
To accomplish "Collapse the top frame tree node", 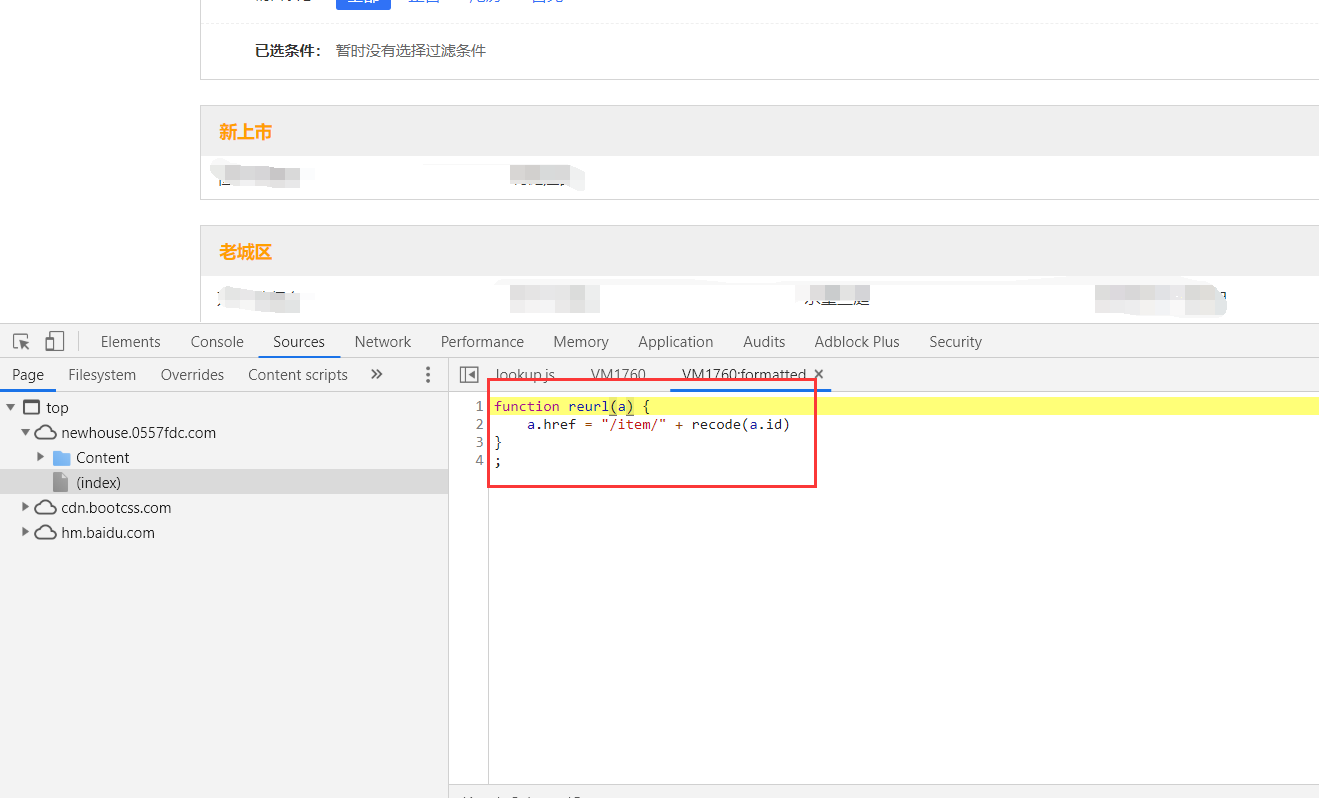I will (x=11, y=407).
